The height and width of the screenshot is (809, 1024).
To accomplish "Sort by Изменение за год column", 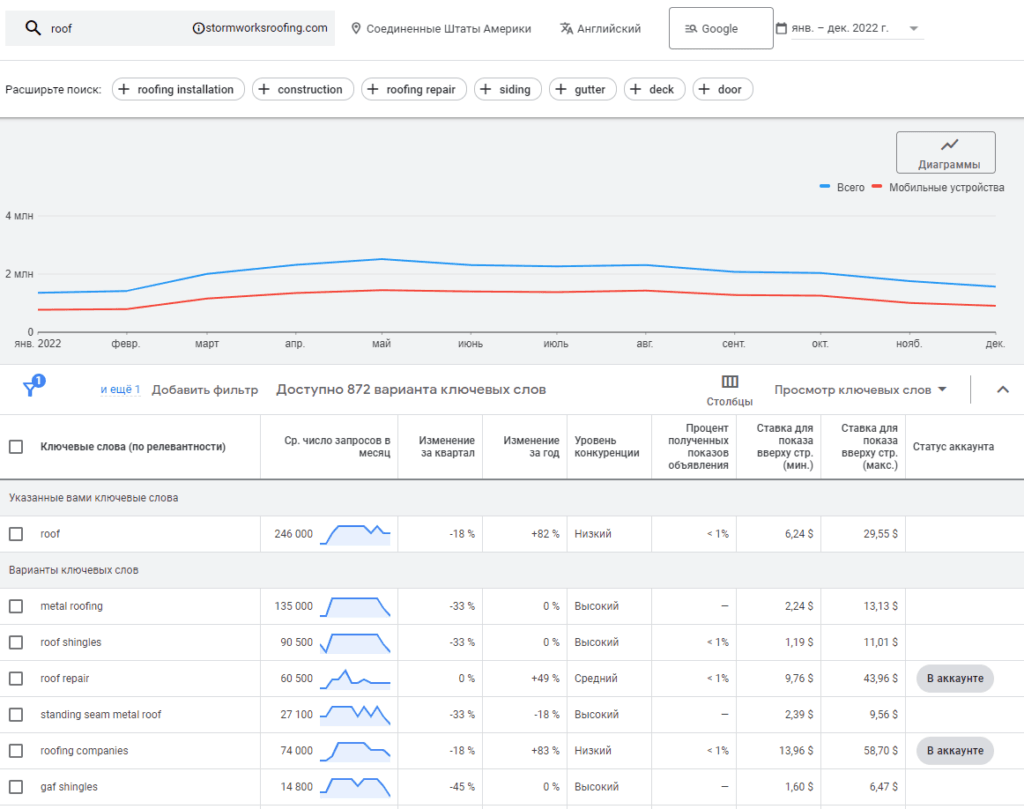I will (x=531, y=447).
